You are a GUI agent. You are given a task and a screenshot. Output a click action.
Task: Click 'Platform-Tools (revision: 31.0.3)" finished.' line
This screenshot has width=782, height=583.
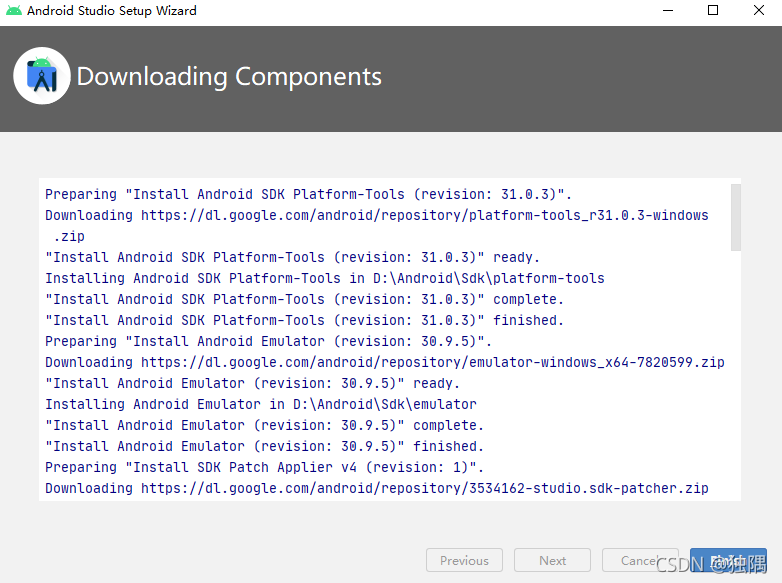(x=304, y=320)
